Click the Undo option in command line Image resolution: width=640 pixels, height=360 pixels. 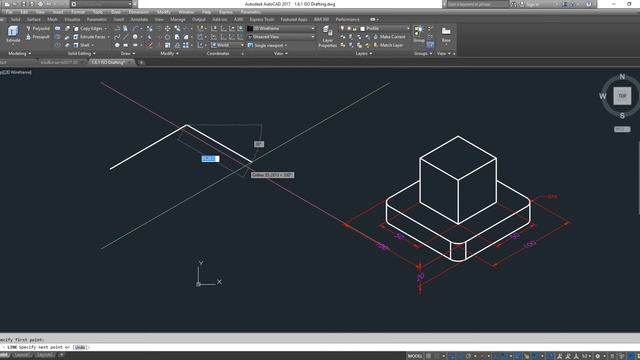(x=80, y=347)
